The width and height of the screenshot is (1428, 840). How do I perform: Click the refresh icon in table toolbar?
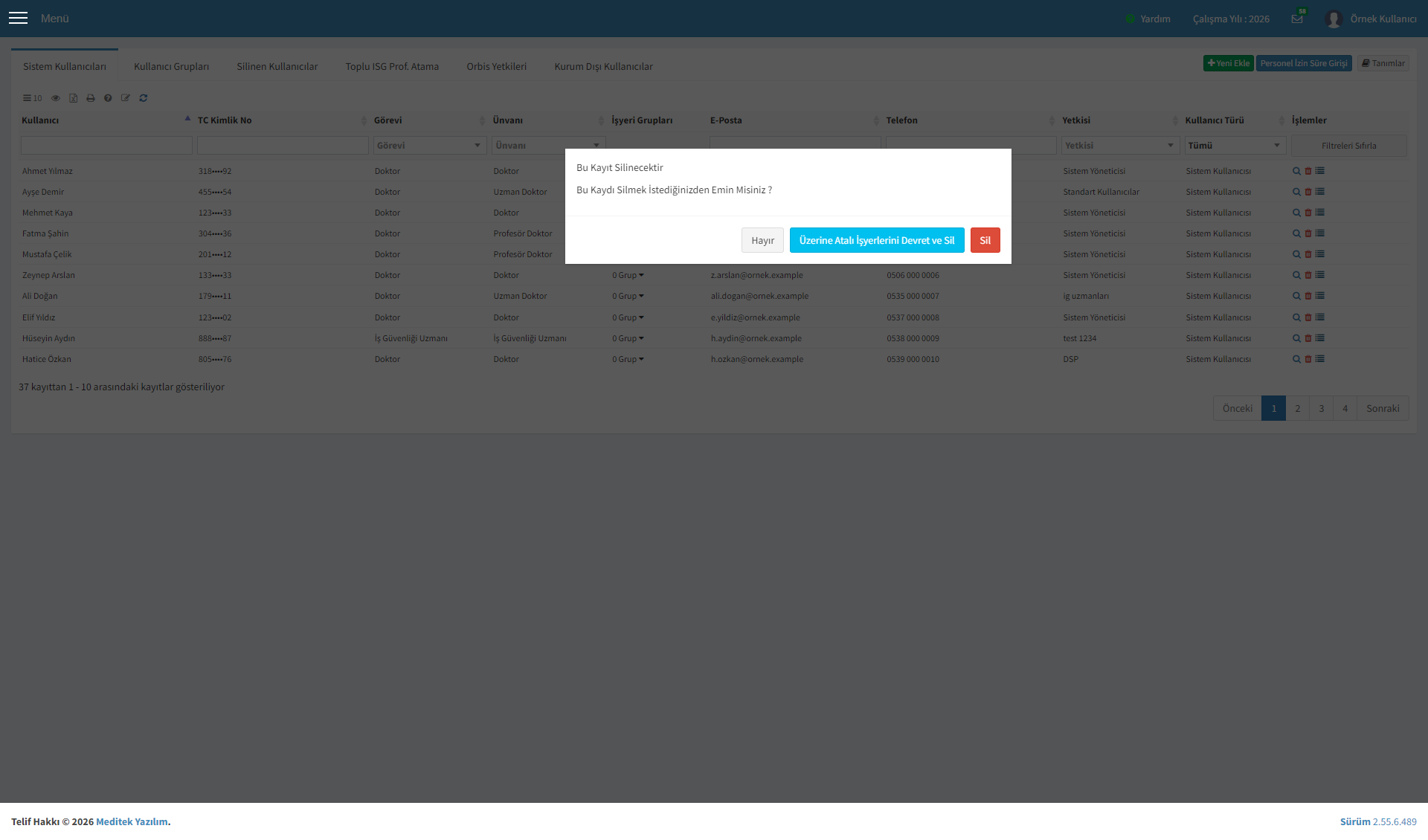(x=144, y=98)
